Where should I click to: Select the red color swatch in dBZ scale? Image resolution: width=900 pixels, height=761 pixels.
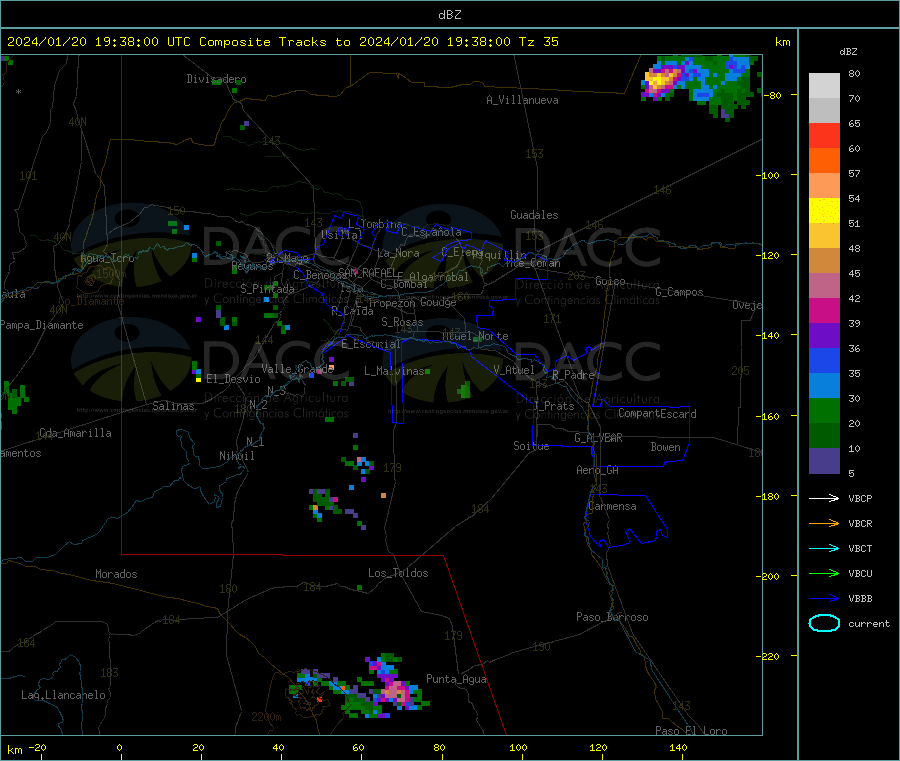[x=824, y=135]
